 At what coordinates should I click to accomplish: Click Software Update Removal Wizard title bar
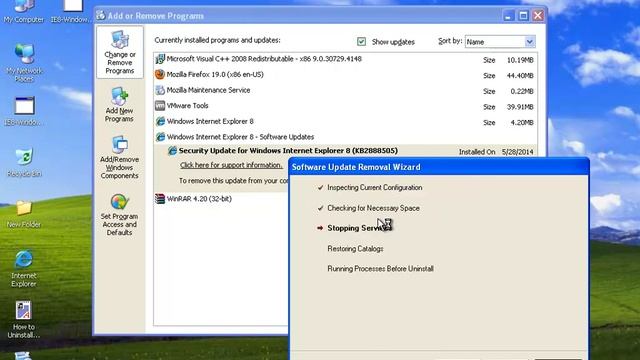[x=439, y=167]
